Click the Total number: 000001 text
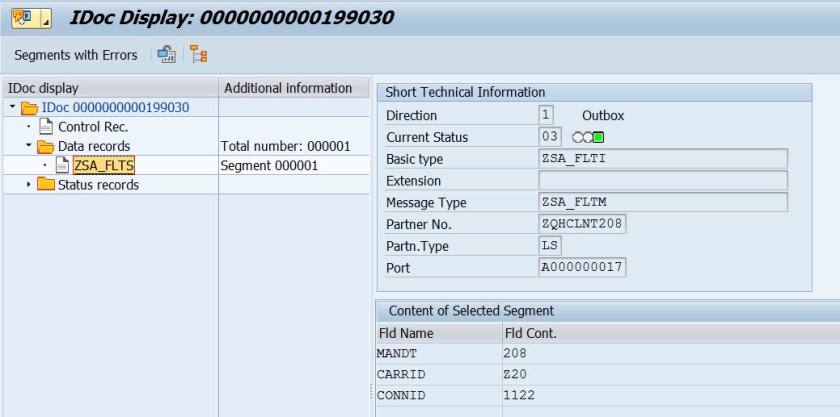840x417 pixels. click(x=286, y=146)
